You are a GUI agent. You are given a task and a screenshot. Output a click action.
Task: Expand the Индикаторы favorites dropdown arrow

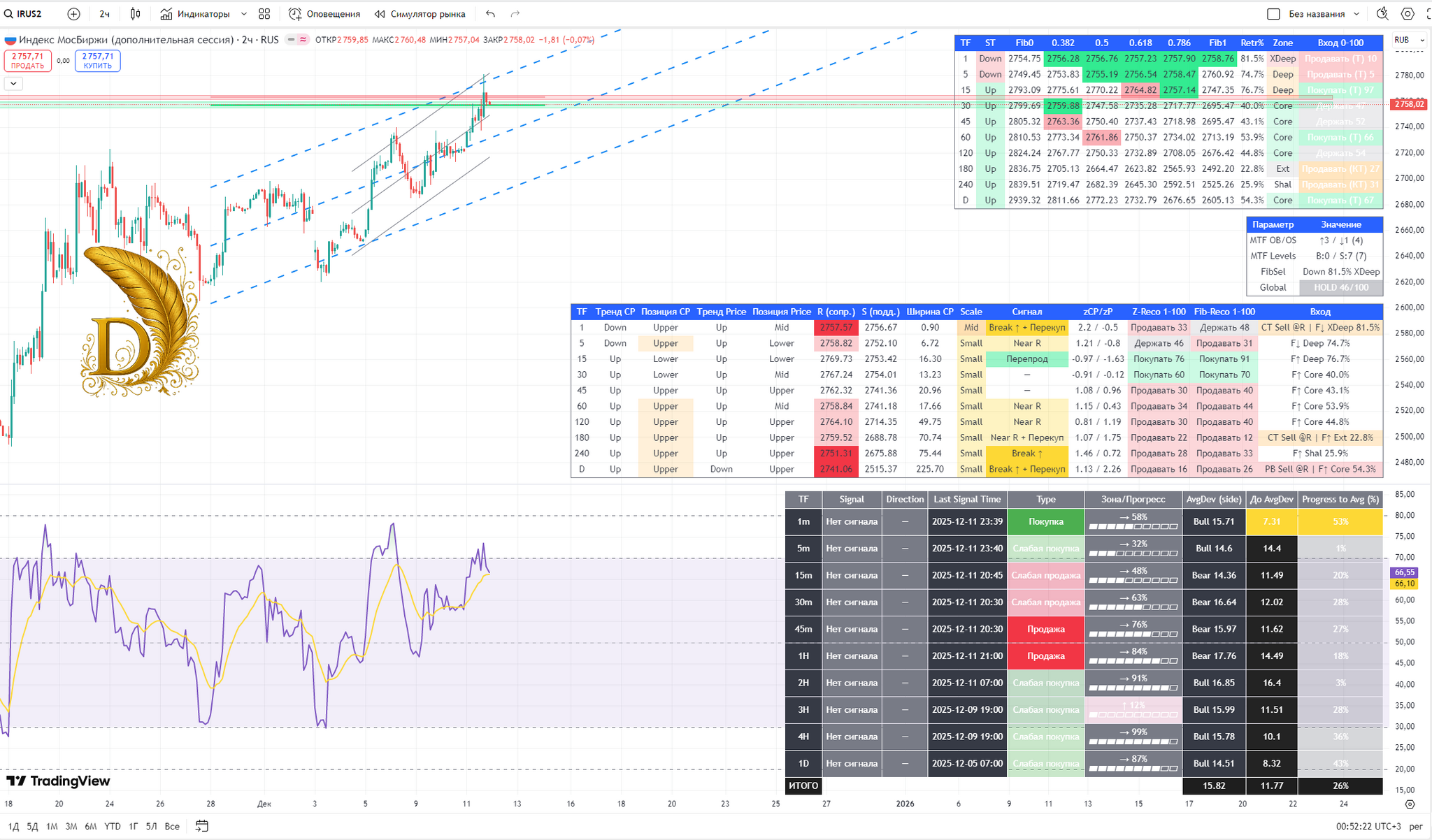243,14
